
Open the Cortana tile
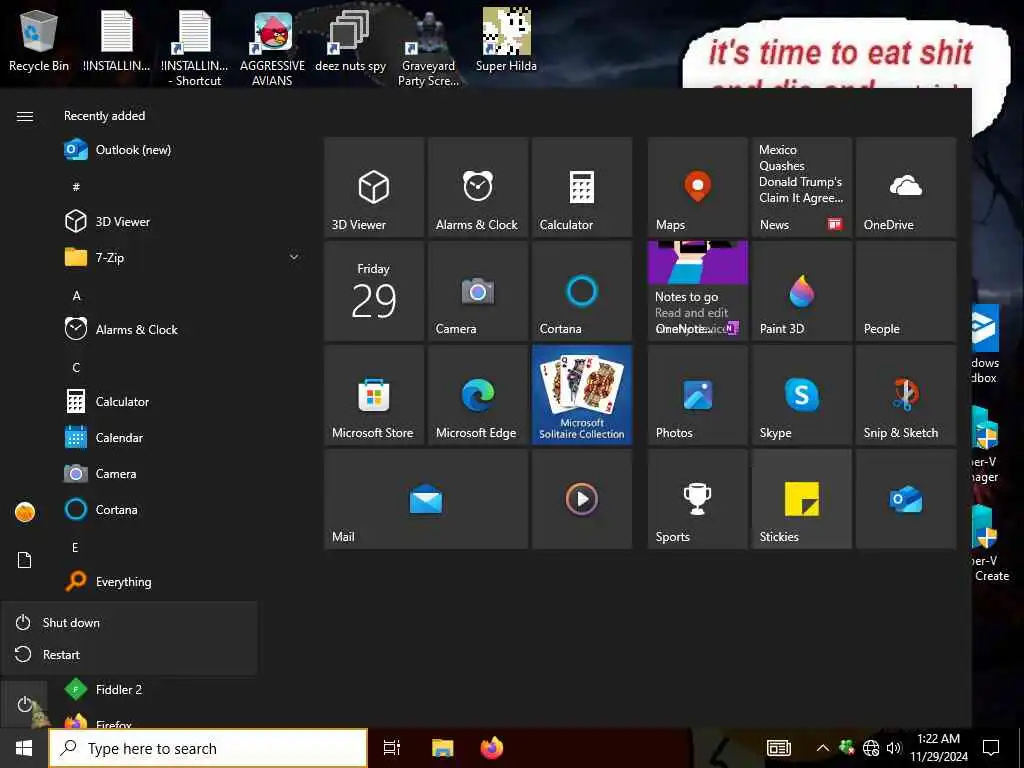[581, 291]
